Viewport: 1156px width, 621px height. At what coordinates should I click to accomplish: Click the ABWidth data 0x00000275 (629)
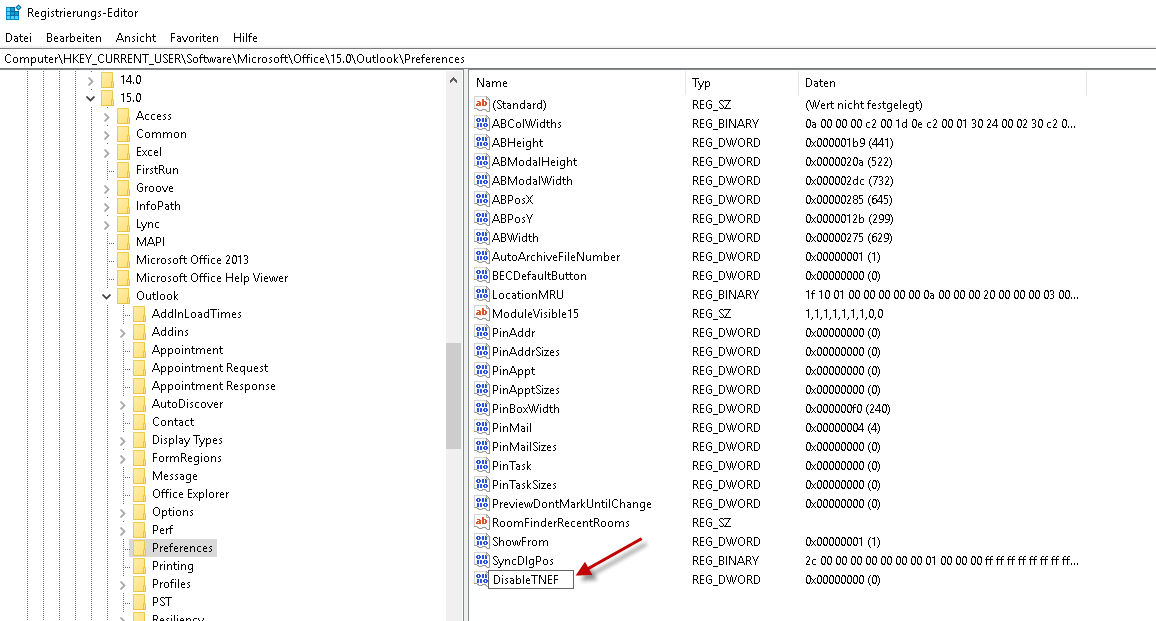(x=849, y=237)
